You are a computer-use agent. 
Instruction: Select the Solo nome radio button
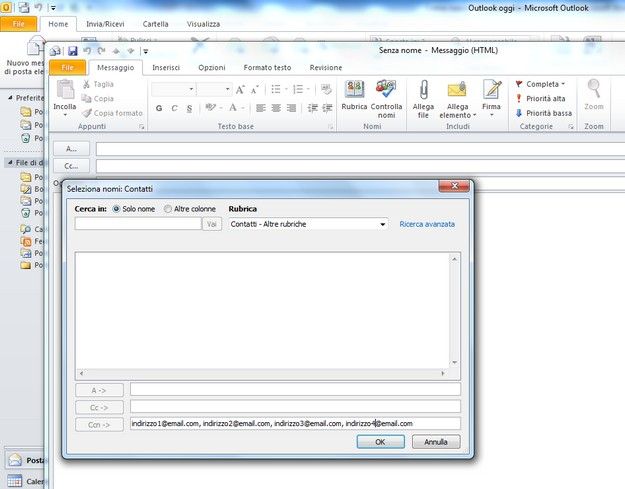coord(116,209)
